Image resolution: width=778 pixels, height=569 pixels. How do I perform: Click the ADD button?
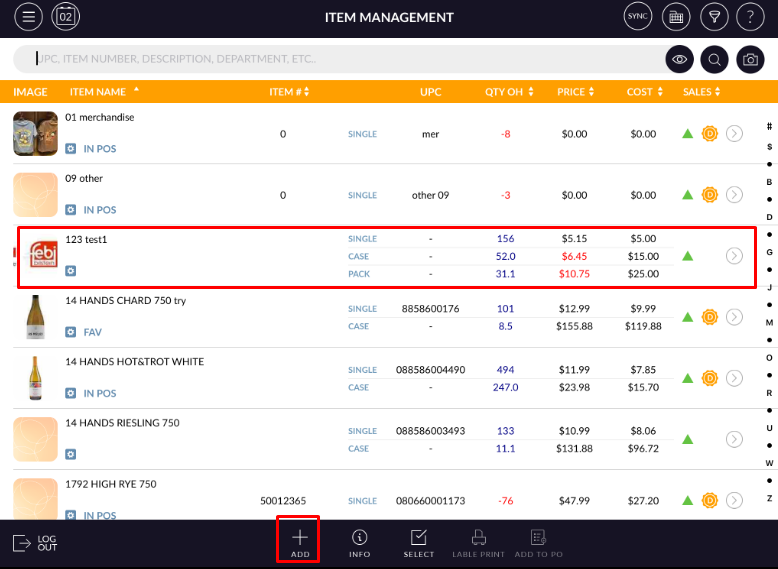tap(300, 543)
